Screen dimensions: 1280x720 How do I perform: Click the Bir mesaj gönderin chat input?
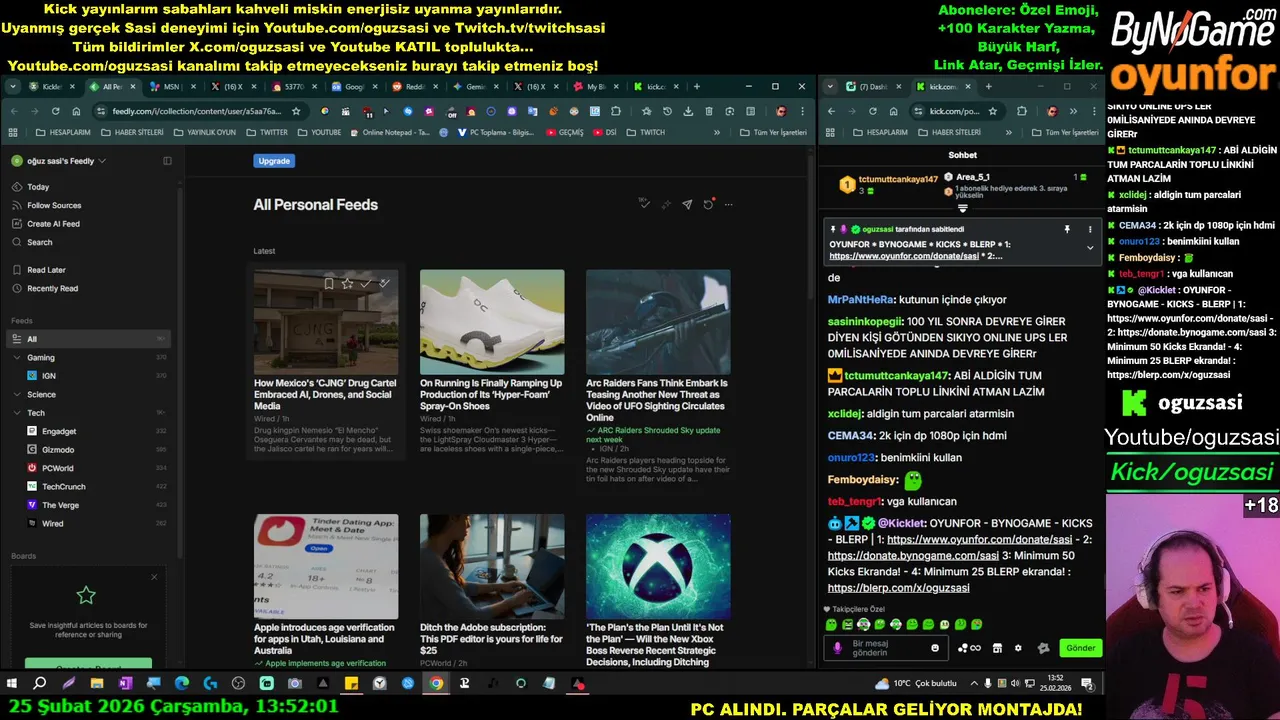pos(888,648)
